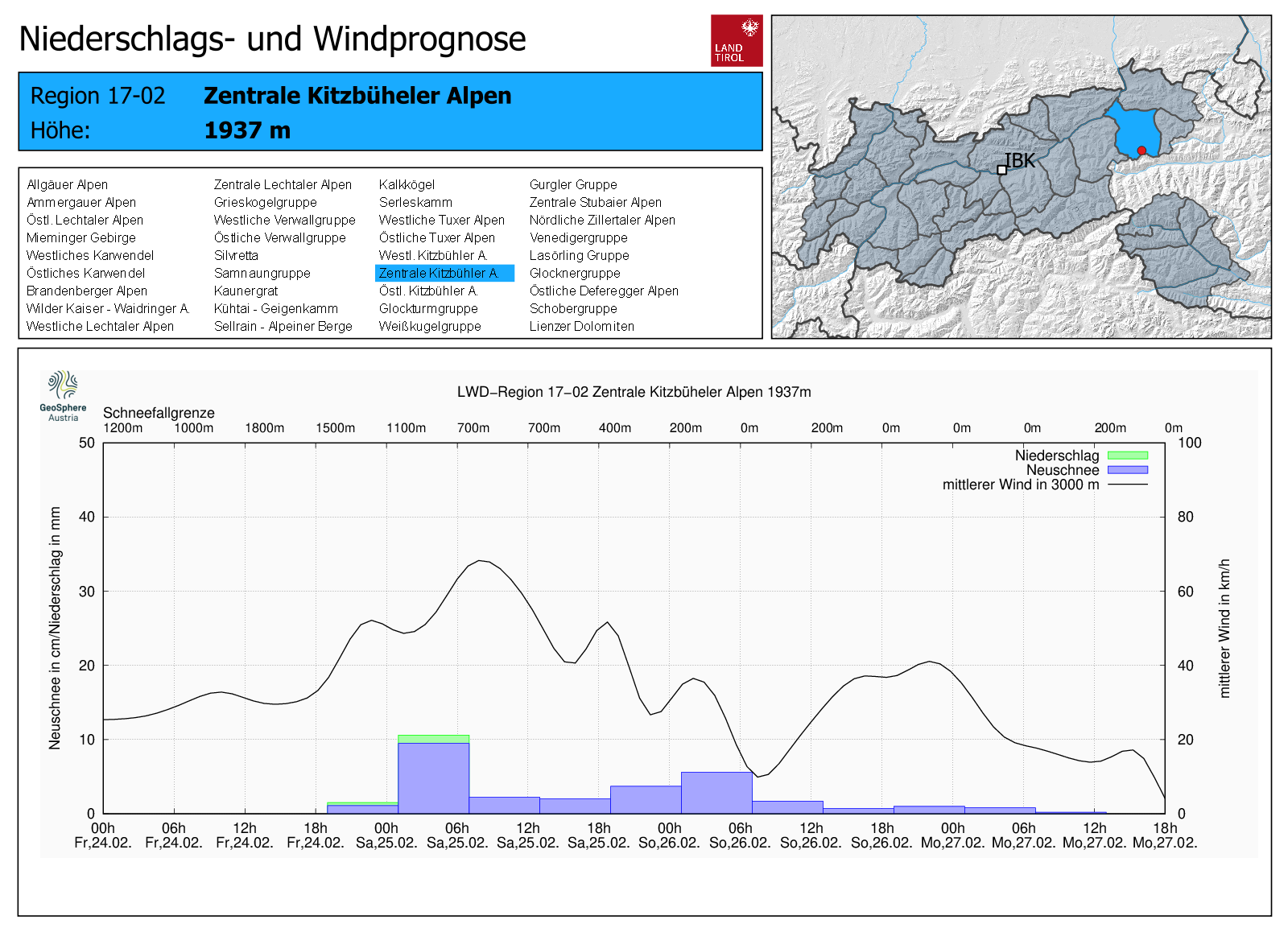Select Östliche Tuxer Alpen
This screenshot has height=928, width=1288.
pos(437,238)
